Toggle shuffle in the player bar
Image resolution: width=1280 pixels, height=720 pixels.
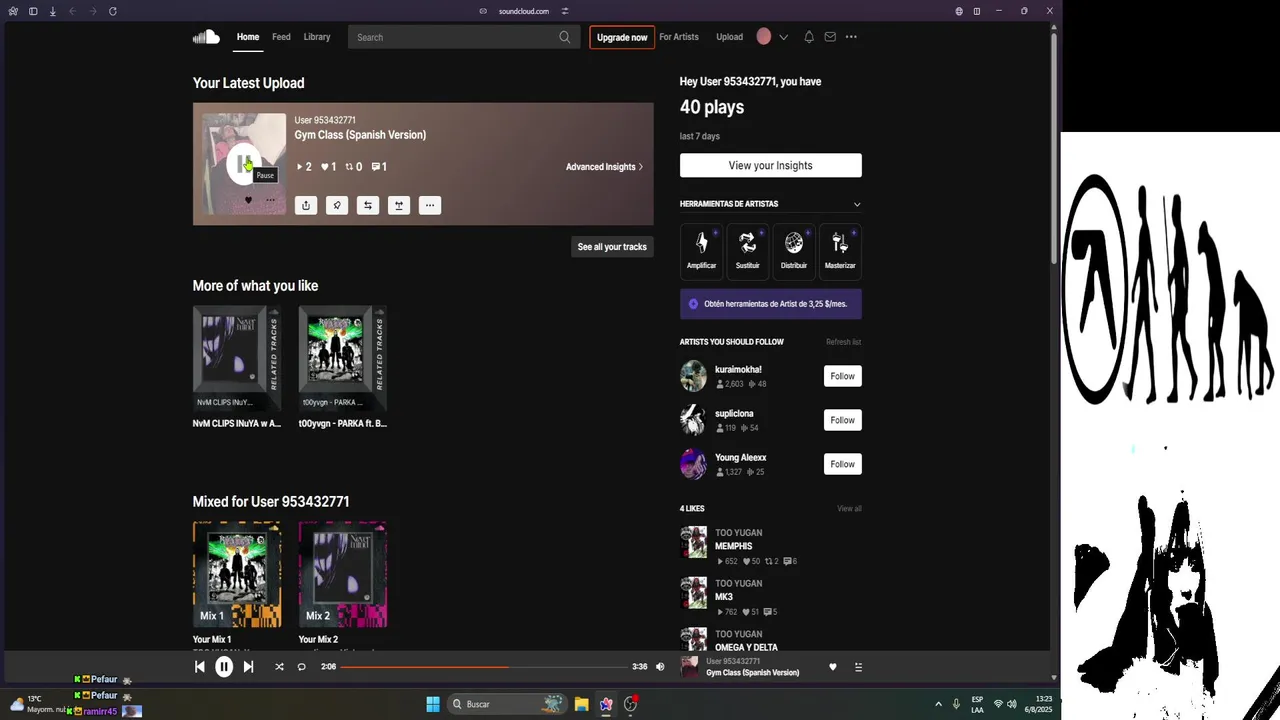279,667
